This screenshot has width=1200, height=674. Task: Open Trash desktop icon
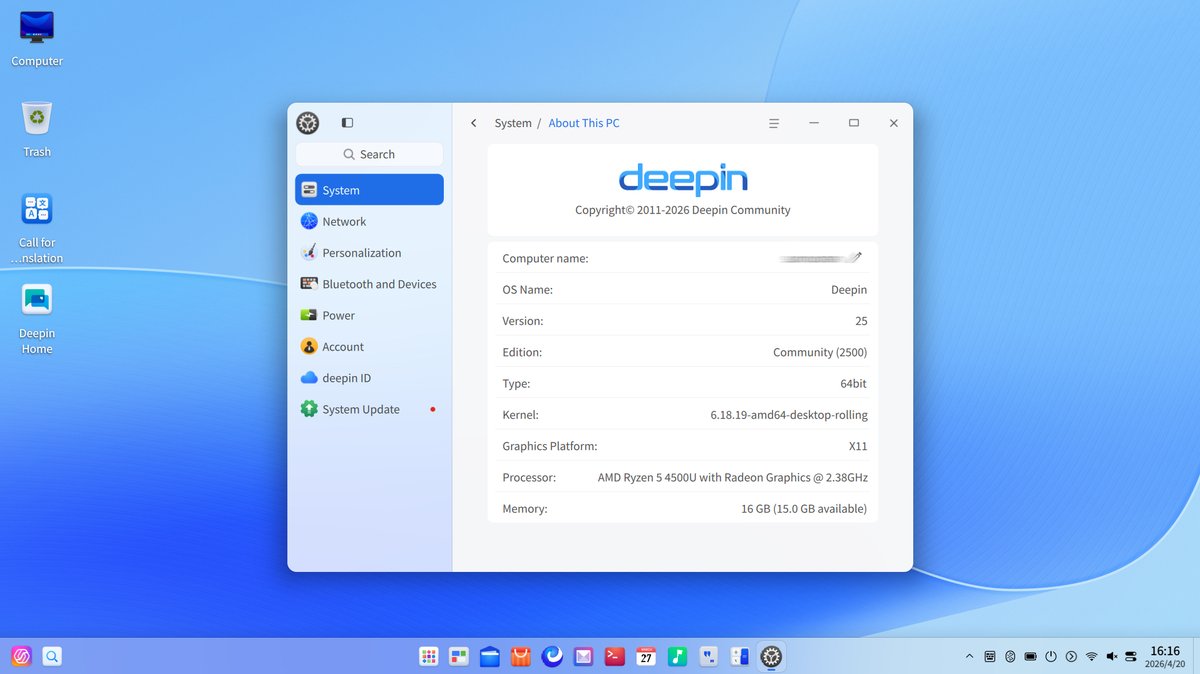coord(37,129)
